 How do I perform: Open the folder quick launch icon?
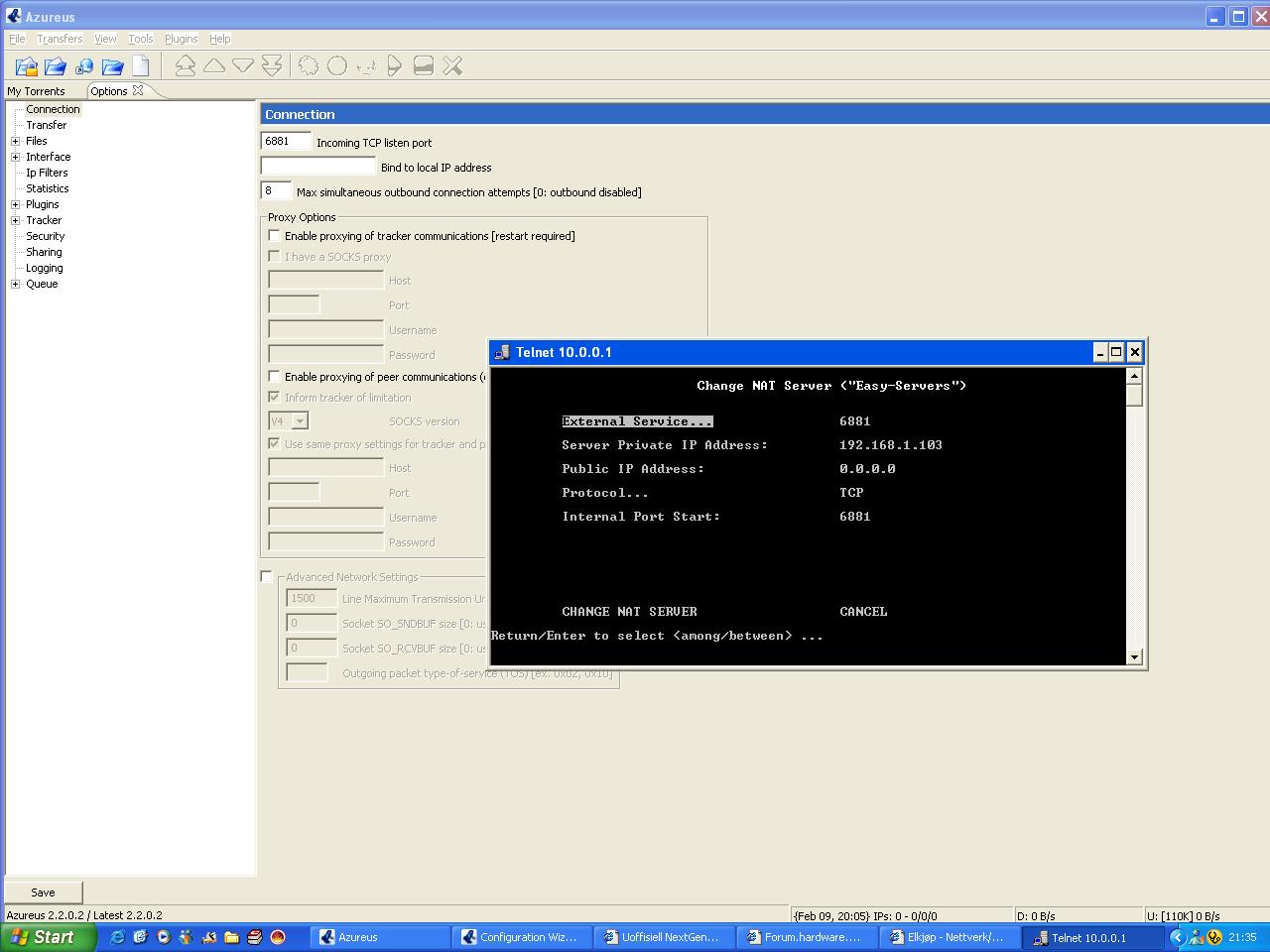tap(231, 937)
